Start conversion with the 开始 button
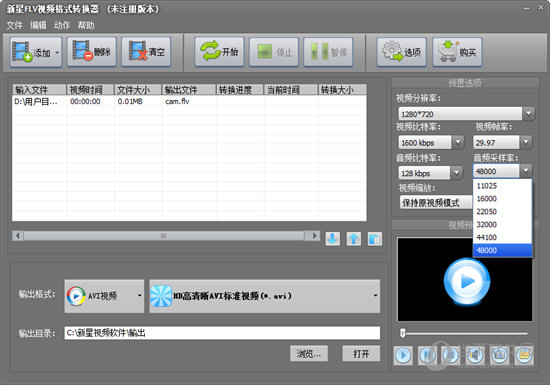550x385 pixels. [x=219, y=52]
